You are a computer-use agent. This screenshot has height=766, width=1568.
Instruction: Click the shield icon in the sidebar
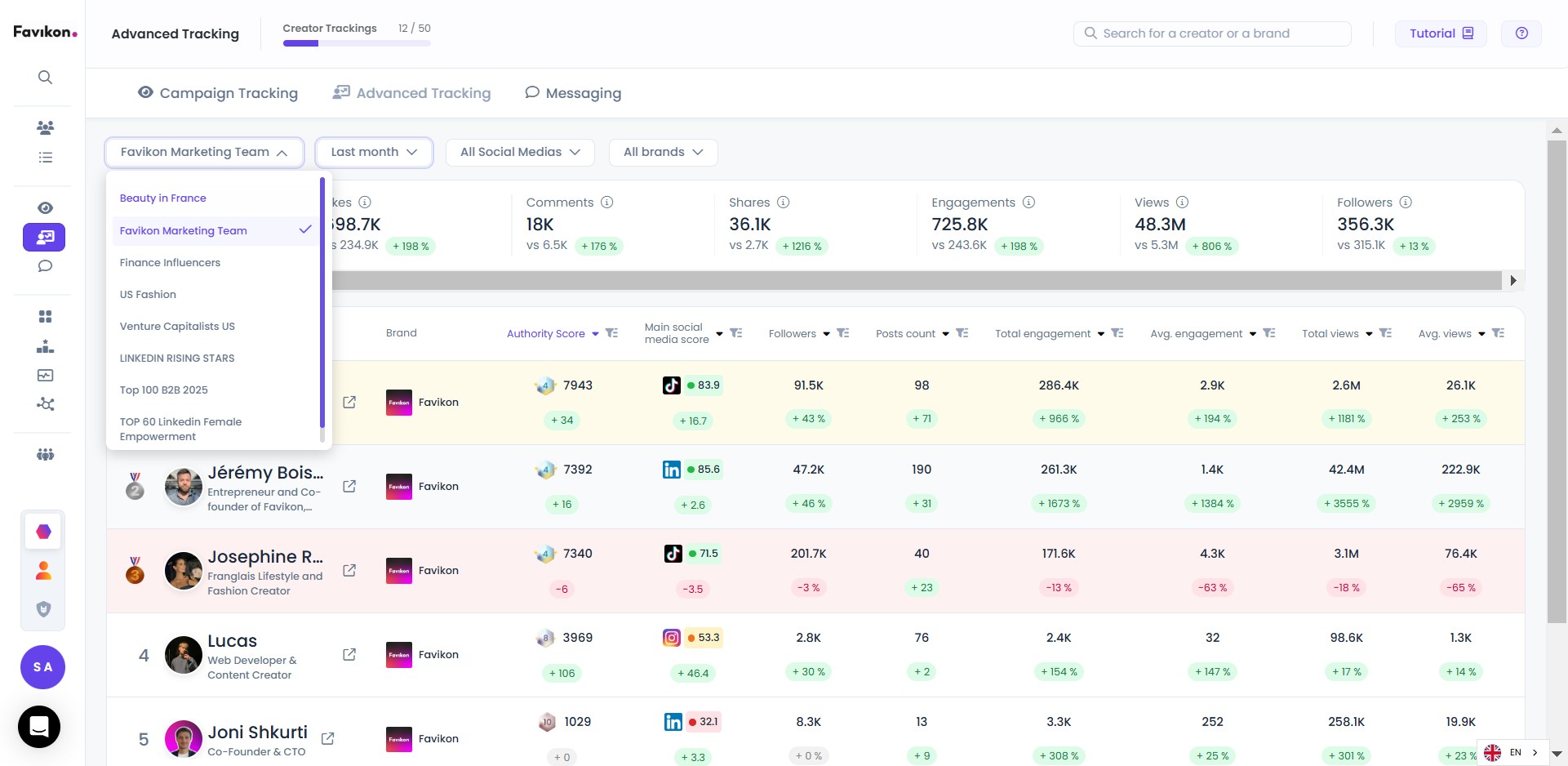44,609
